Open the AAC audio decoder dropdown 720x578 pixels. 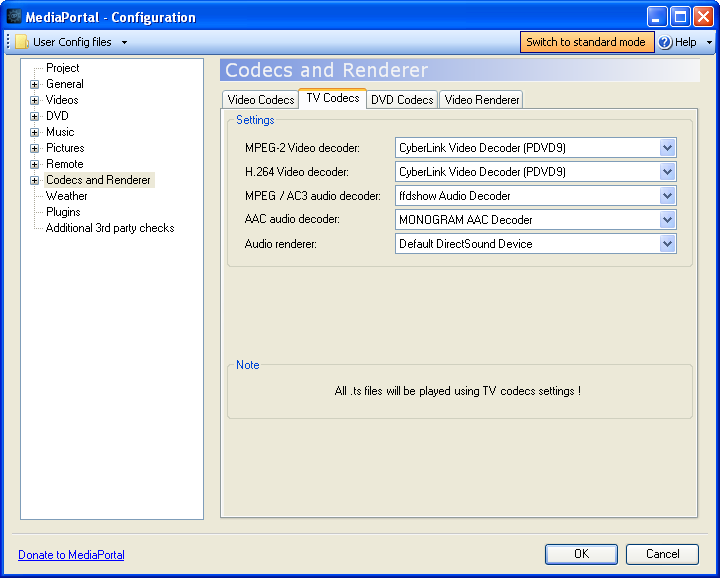[x=667, y=220]
